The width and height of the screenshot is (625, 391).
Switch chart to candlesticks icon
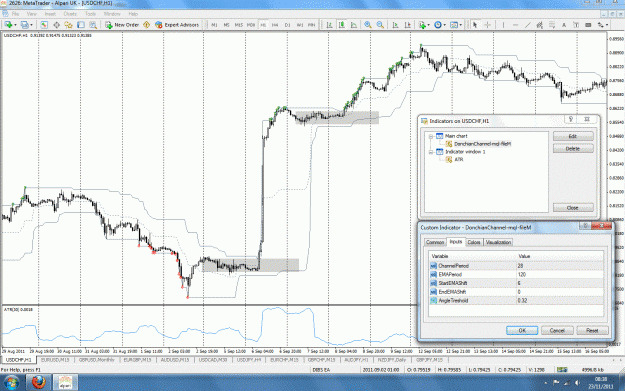tap(342, 25)
